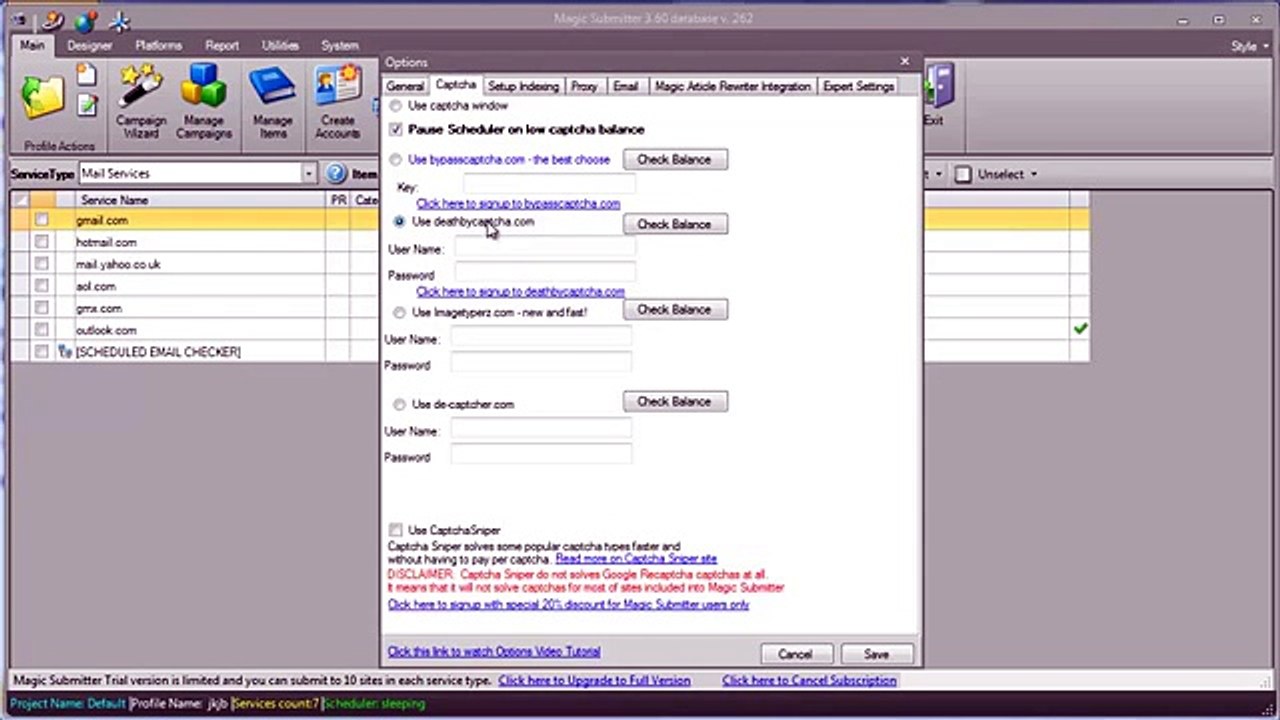1280x720 pixels.
Task: Click the edit profile page icon
Action: pos(87,104)
